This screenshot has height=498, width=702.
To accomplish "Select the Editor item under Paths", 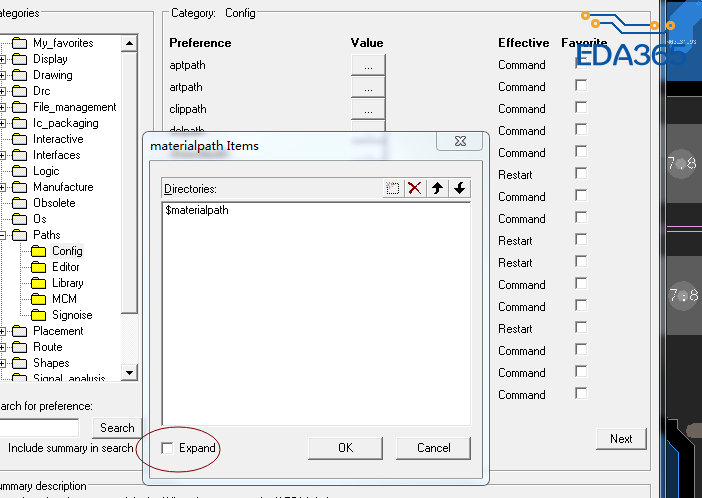I will point(65,267).
